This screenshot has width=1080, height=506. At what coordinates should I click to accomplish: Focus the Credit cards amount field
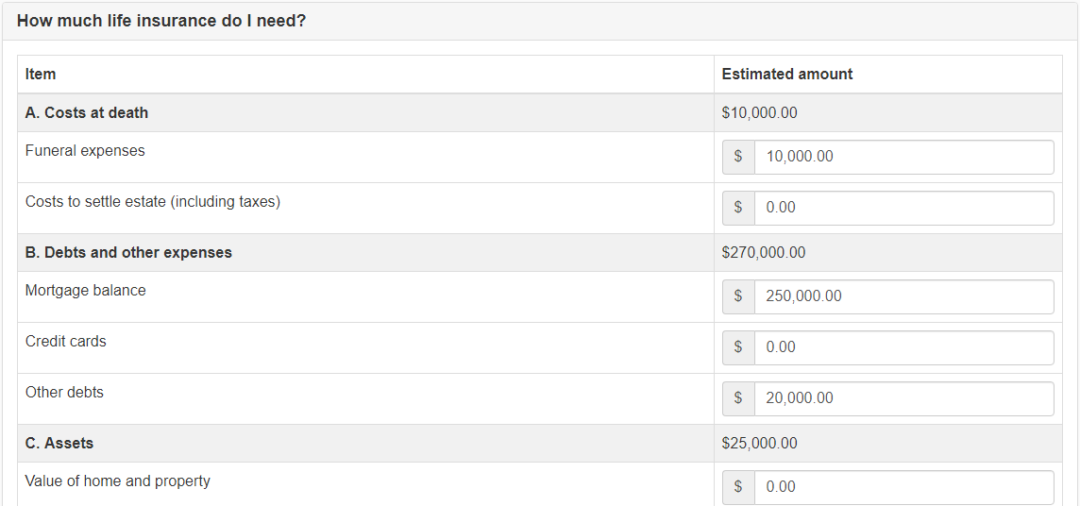pyautogui.click(x=904, y=348)
